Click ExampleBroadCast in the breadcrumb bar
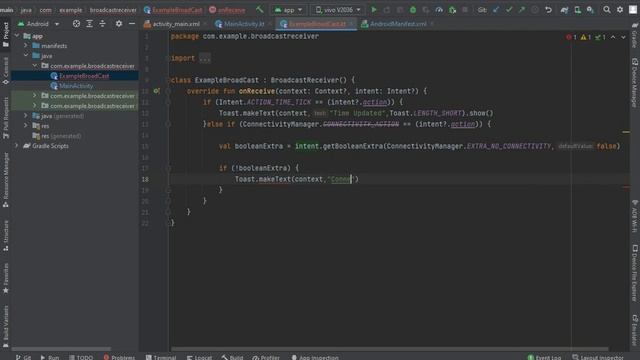 [x=173, y=10]
